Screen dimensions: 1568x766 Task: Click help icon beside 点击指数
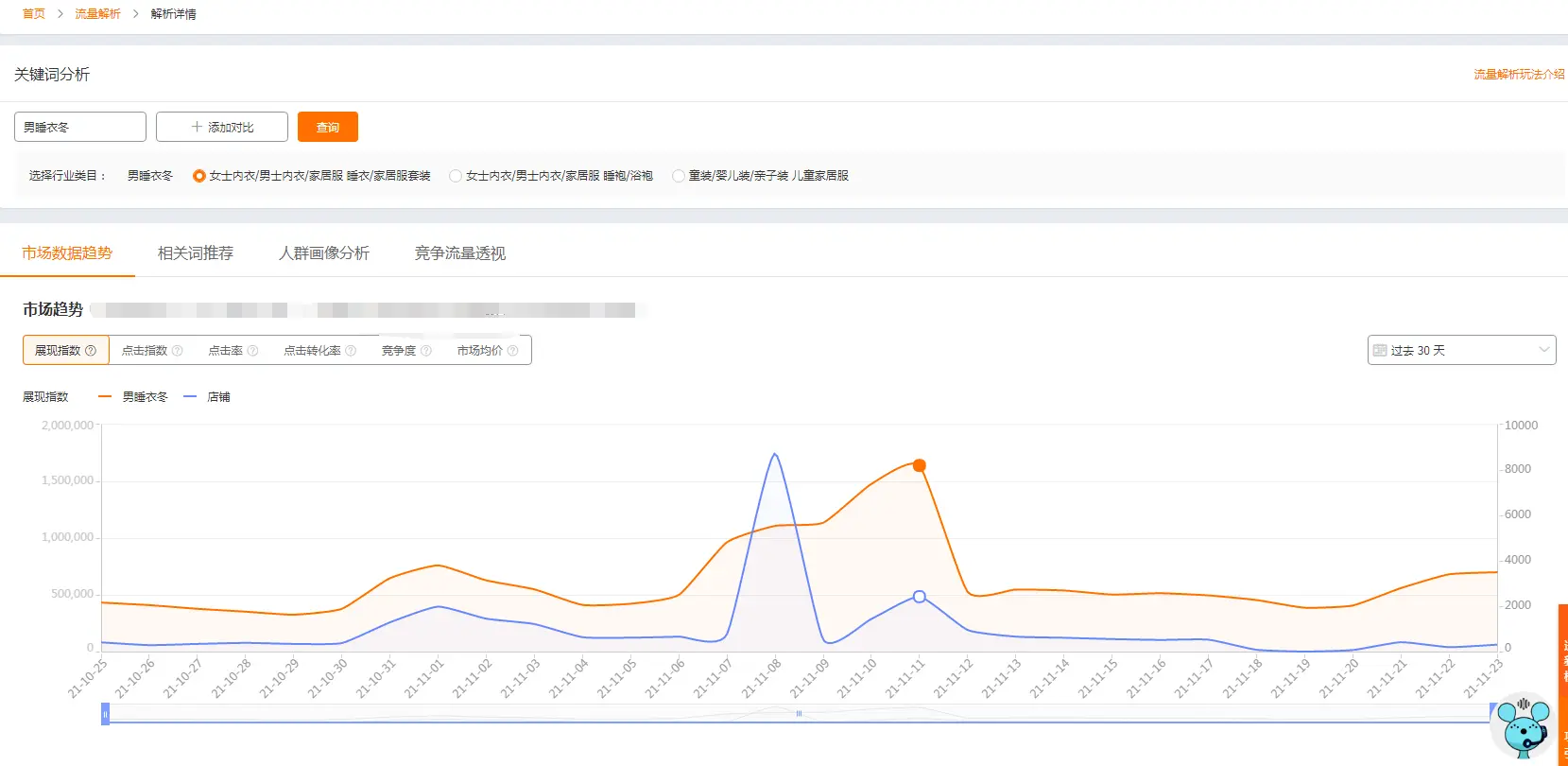pyautogui.click(x=178, y=351)
